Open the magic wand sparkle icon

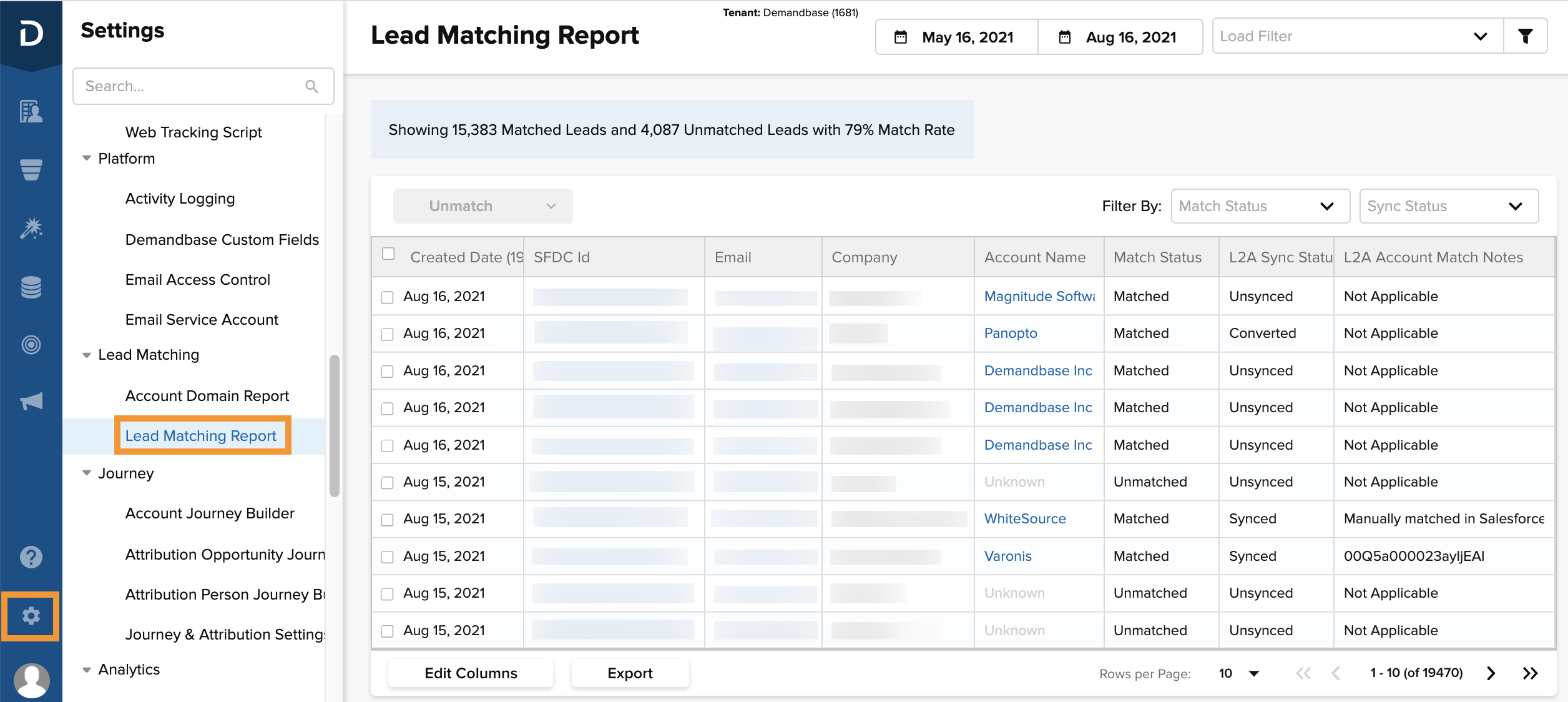(31, 228)
